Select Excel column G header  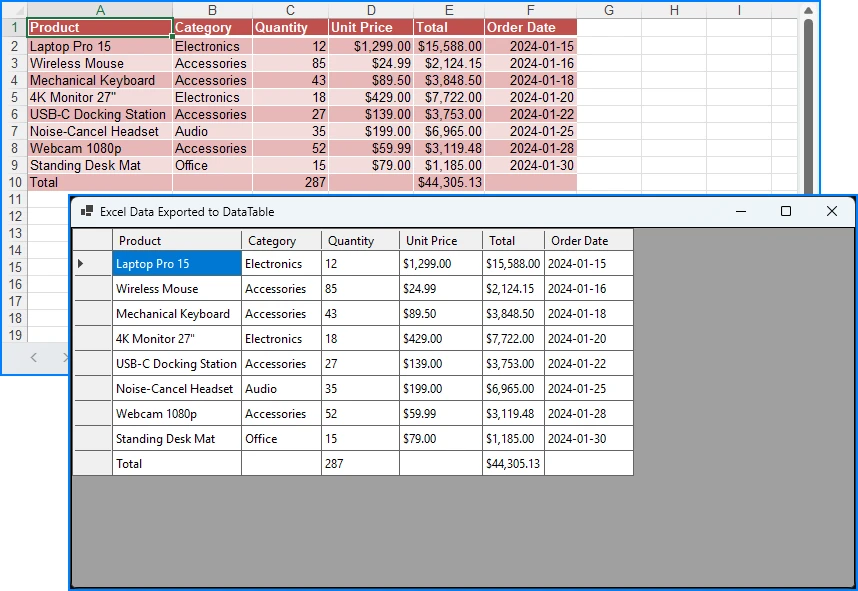click(608, 10)
